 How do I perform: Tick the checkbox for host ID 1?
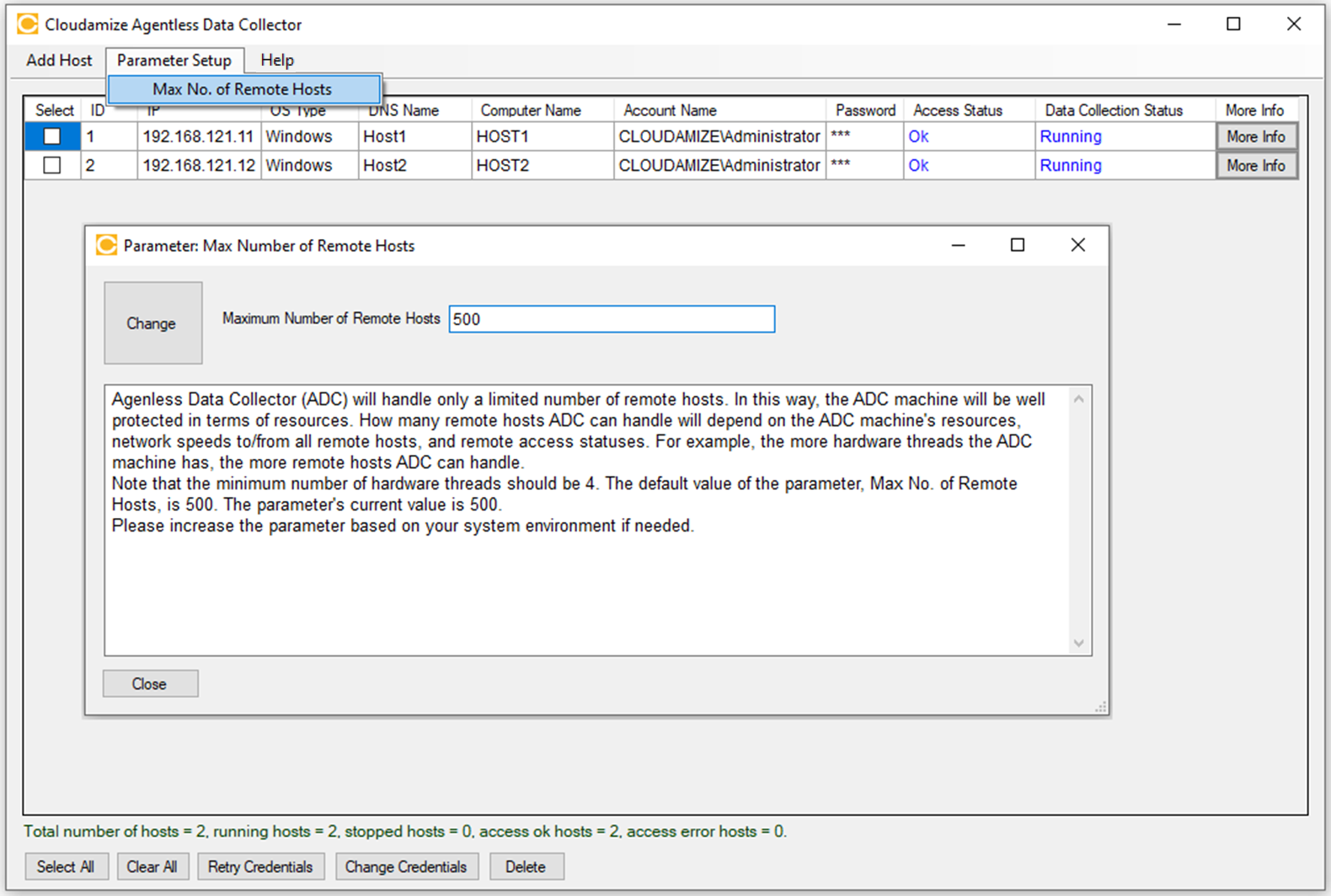coord(52,136)
